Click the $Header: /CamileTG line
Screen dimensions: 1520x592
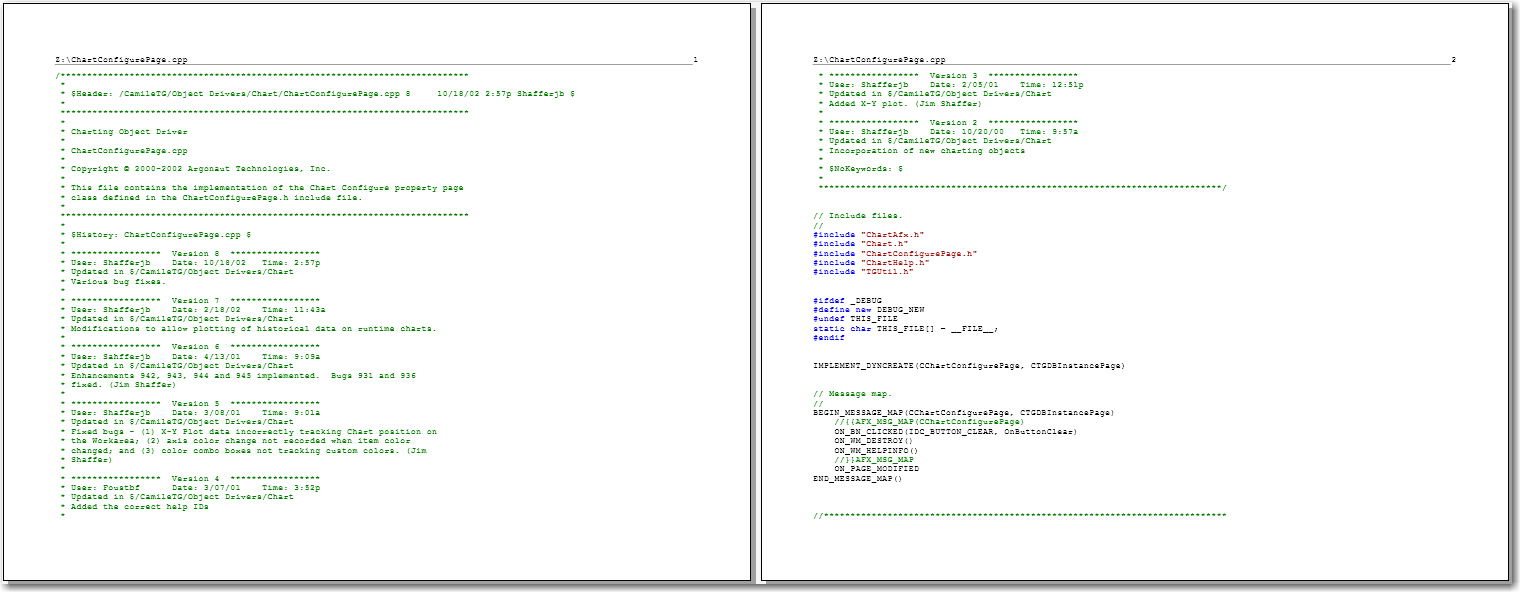click(x=317, y=93)
